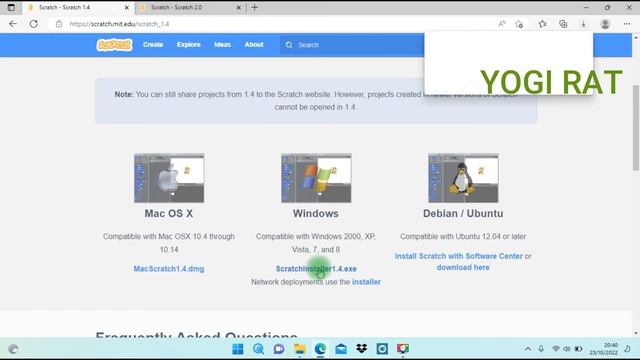
Task: Click the Windows heading text
Action: (x=316, y=213)
